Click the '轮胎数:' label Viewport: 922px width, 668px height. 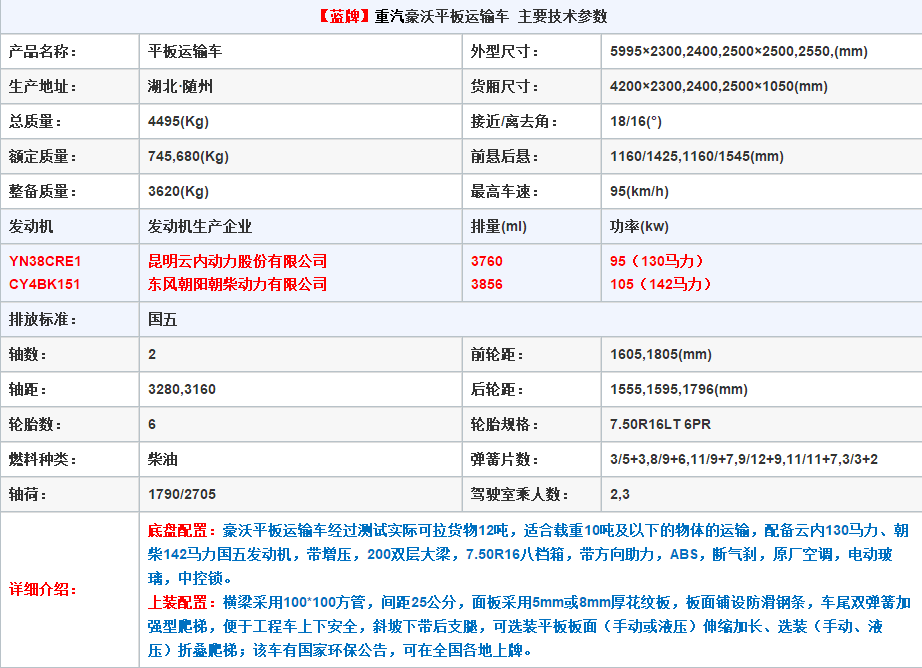click(35, 425)
